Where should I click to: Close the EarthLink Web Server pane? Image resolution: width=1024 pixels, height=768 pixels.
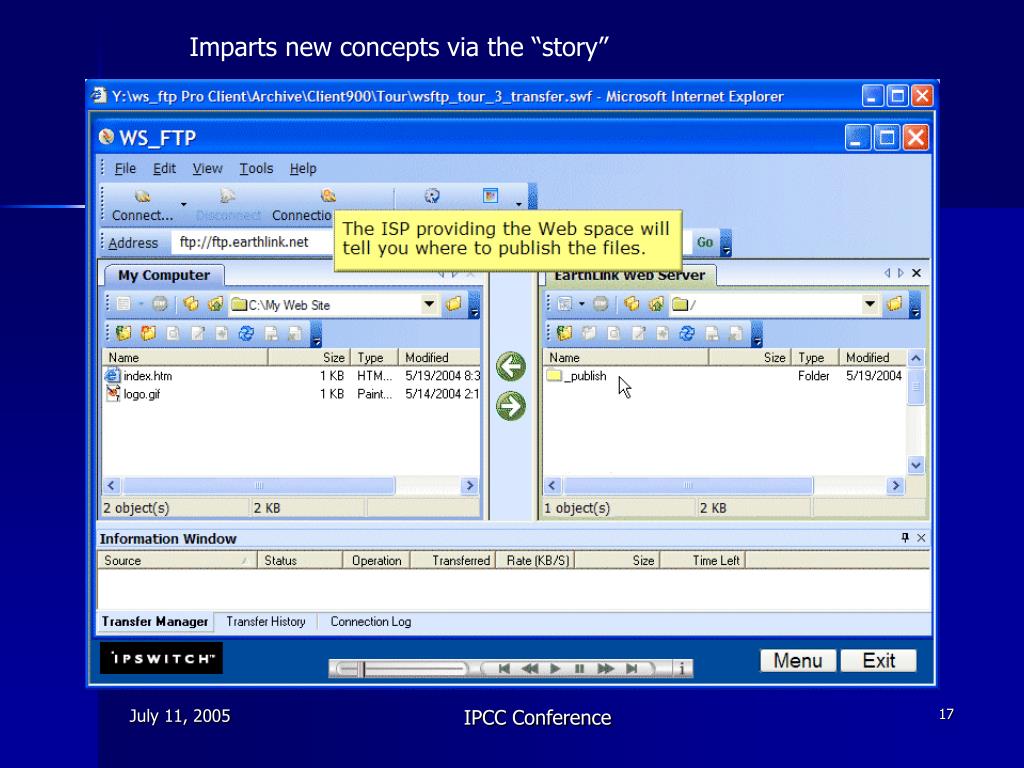tap(917, 273)
